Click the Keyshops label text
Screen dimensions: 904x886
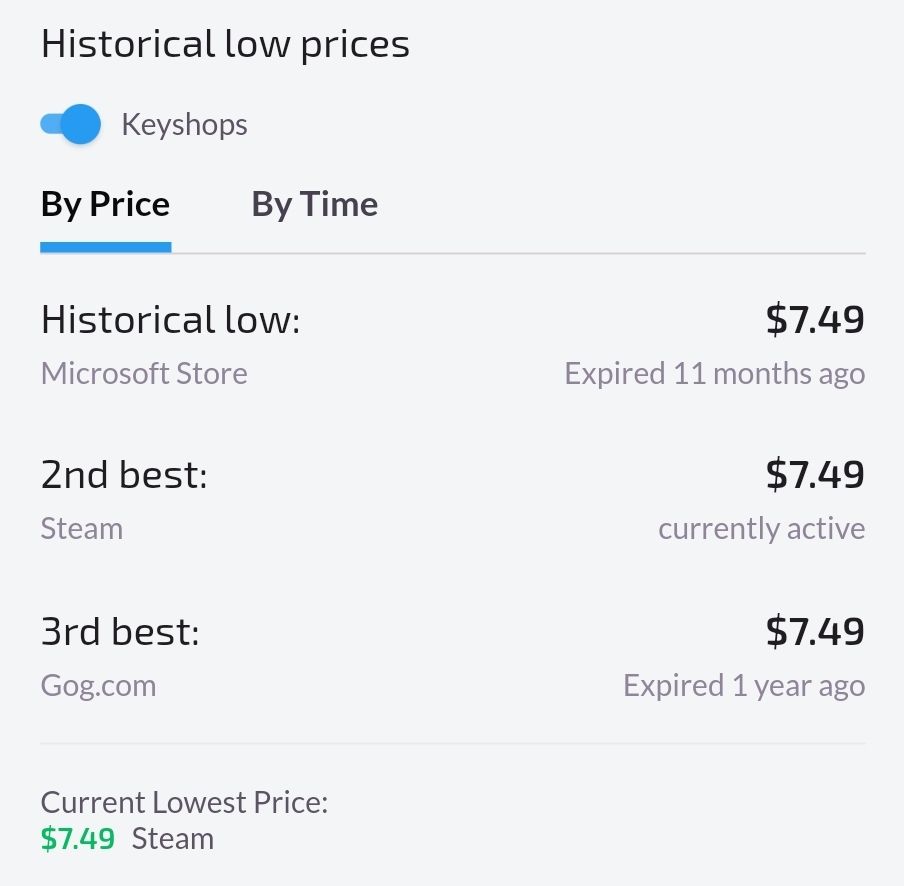tap(184, 125)
